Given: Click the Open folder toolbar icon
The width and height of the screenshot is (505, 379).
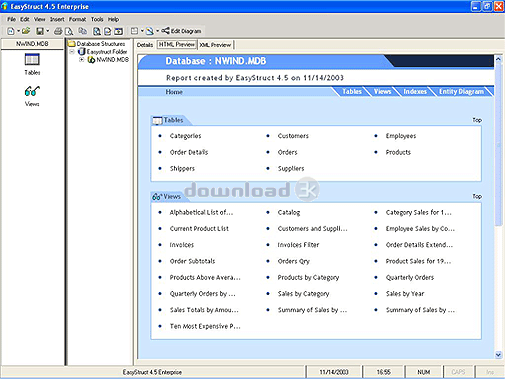Looking at the screenshot, I should click(26, 31).
